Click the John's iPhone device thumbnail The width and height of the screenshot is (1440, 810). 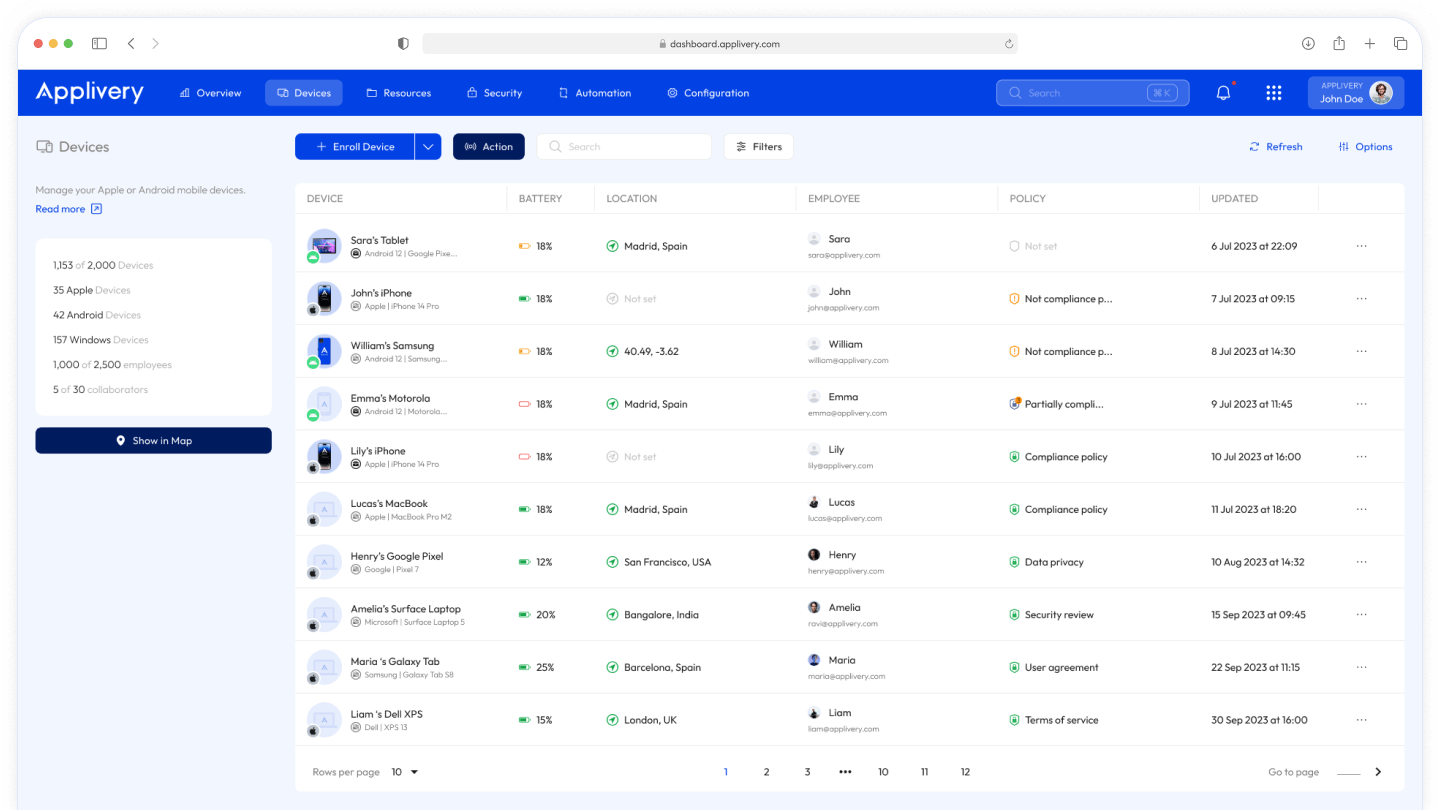click(323, 298)
